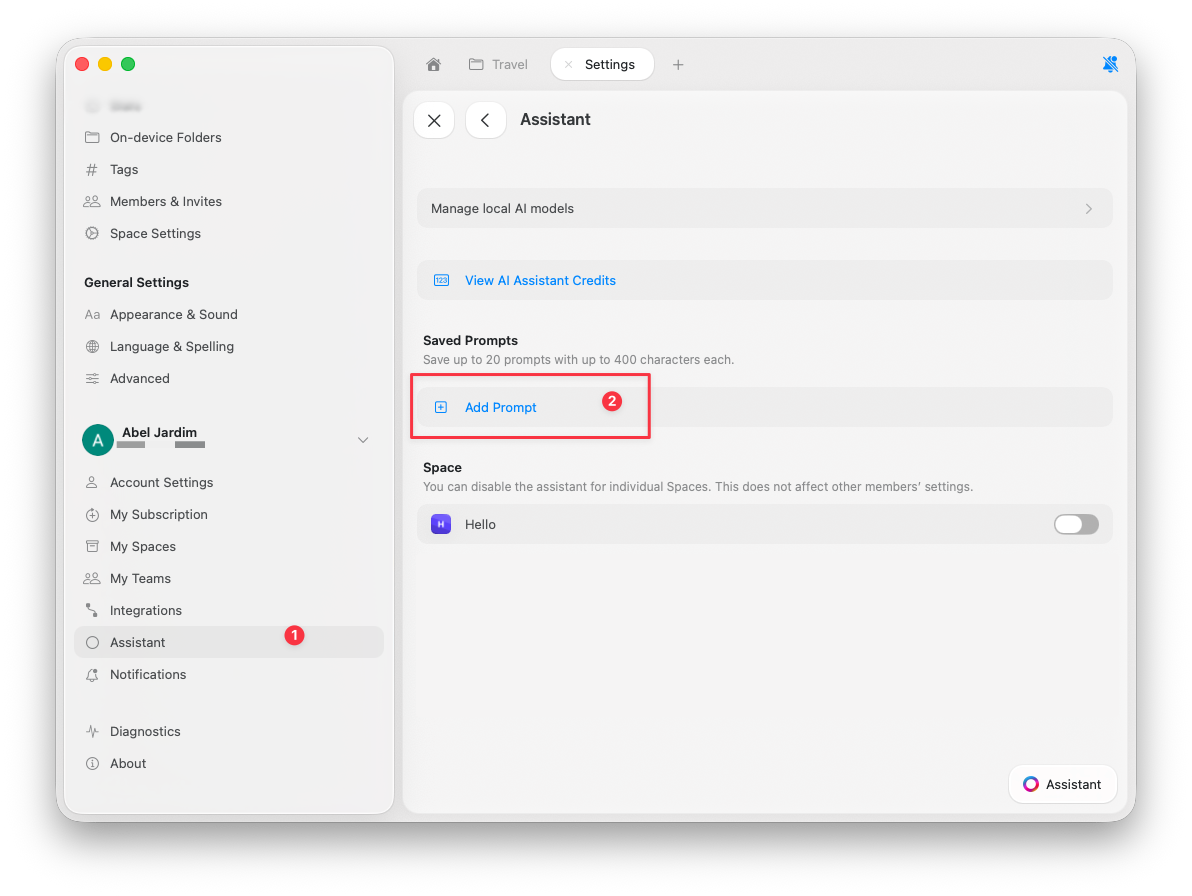Open a new tab with the plus button

pos(678,63)
